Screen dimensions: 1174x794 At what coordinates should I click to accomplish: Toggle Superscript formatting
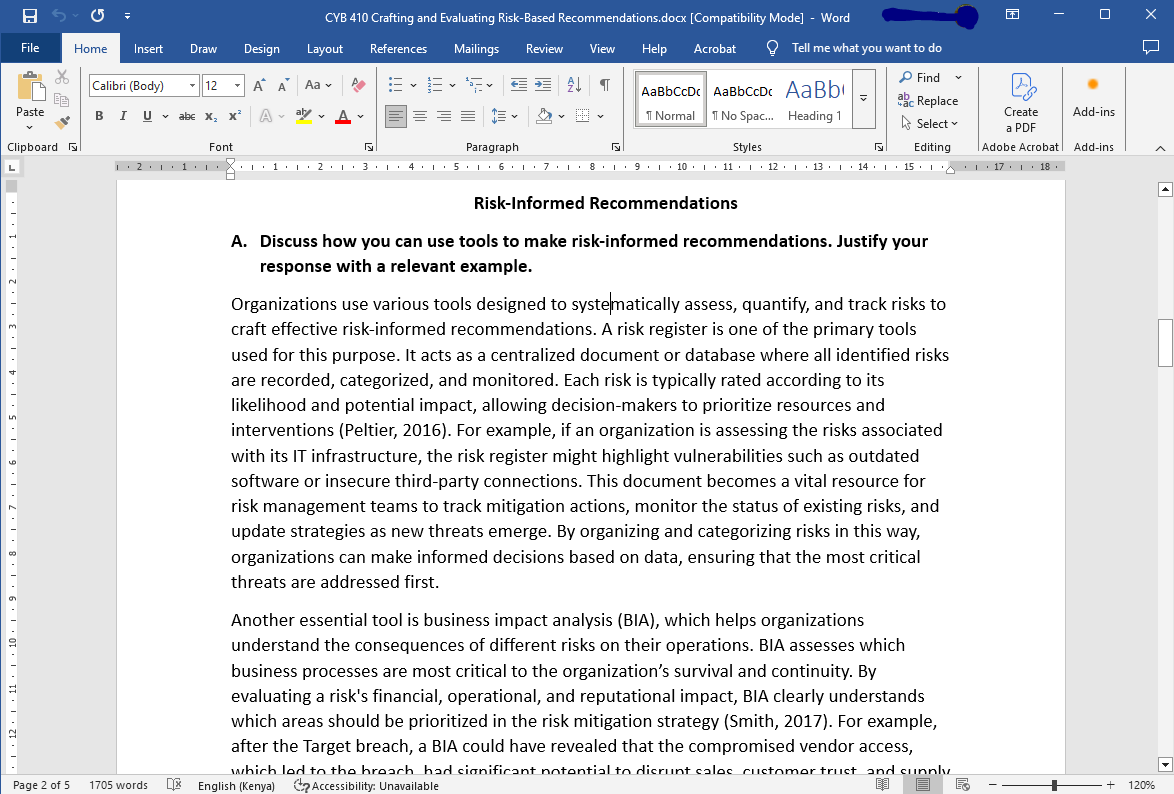[235, 116]
